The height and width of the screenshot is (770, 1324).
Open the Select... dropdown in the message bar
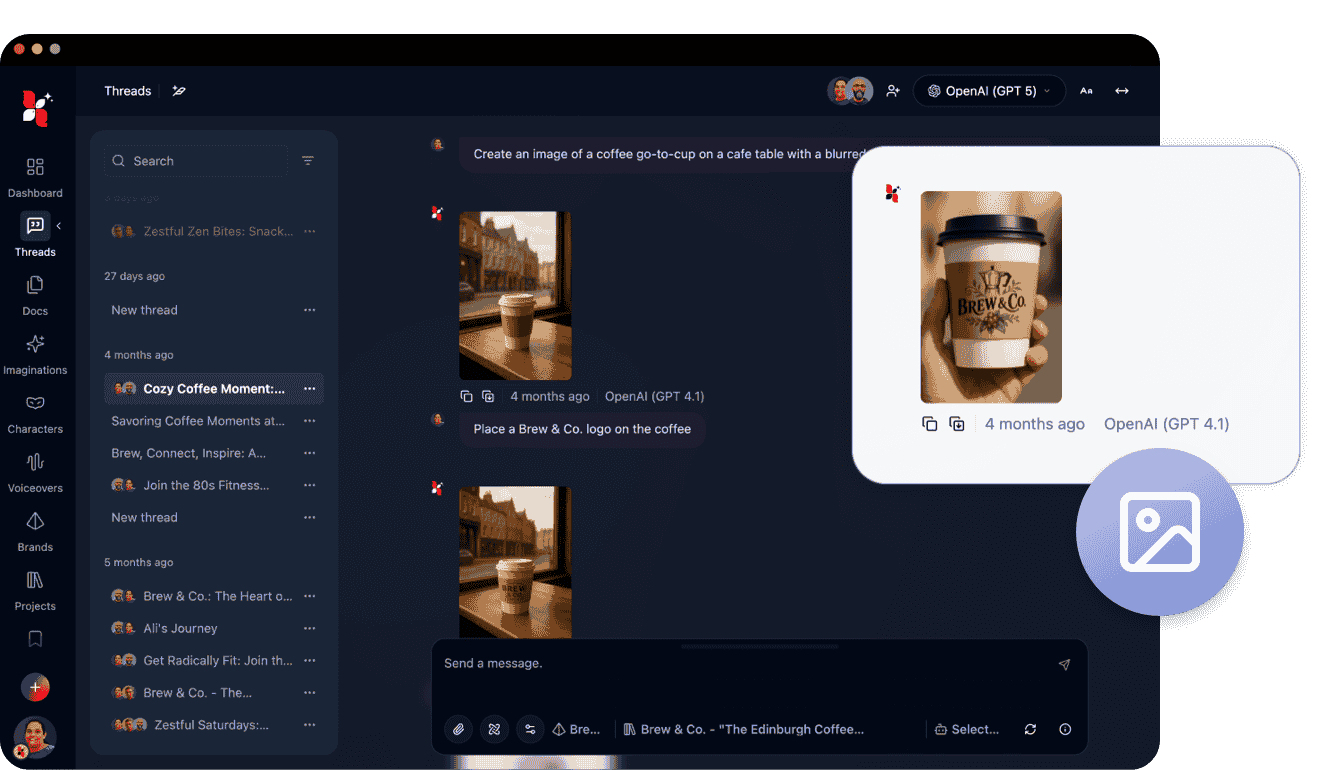[x=966, y=729]
